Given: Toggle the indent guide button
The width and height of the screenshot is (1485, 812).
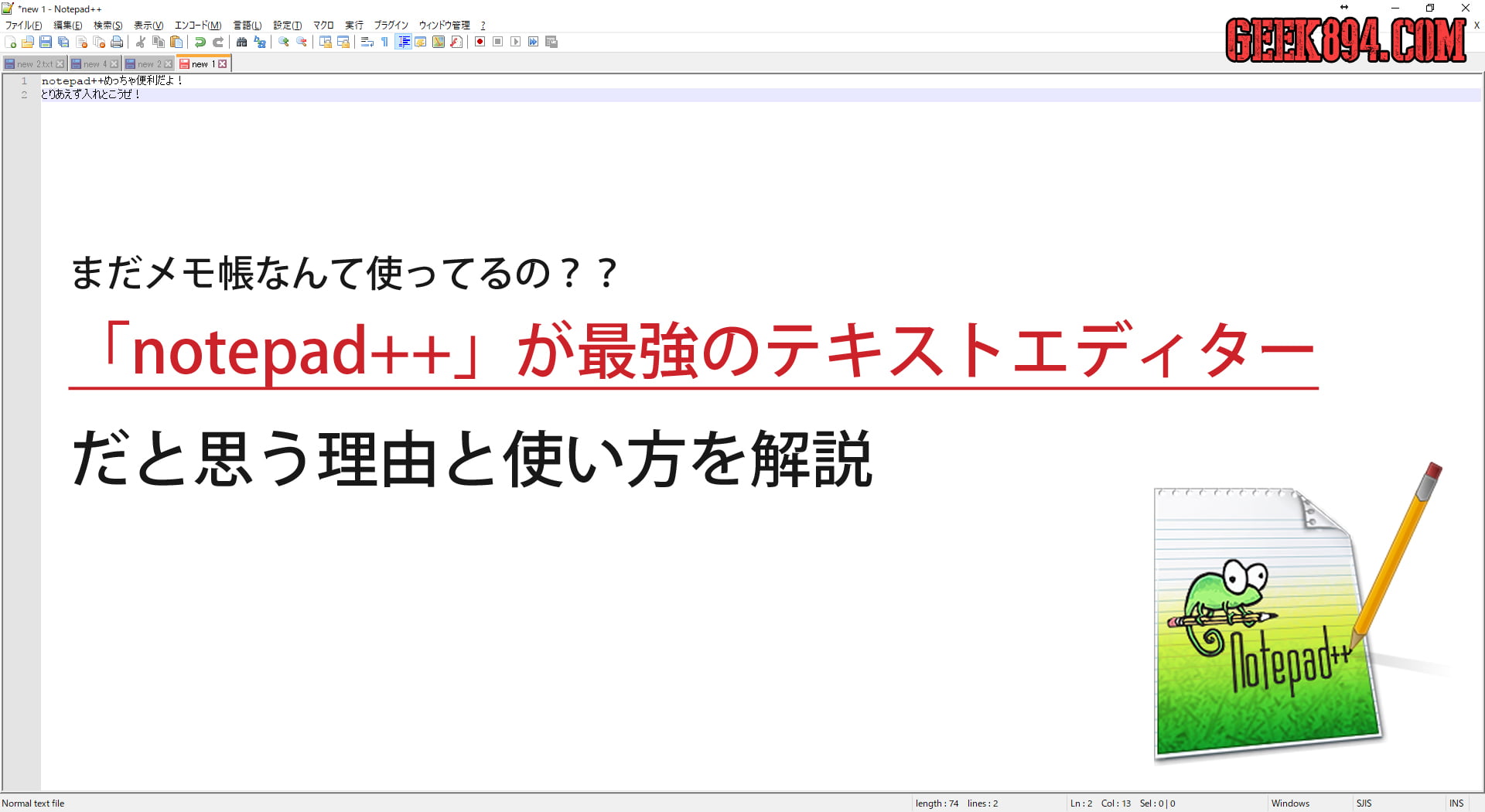Looking at the screenshot, I should pyautogui.click(x=403, y=42).
